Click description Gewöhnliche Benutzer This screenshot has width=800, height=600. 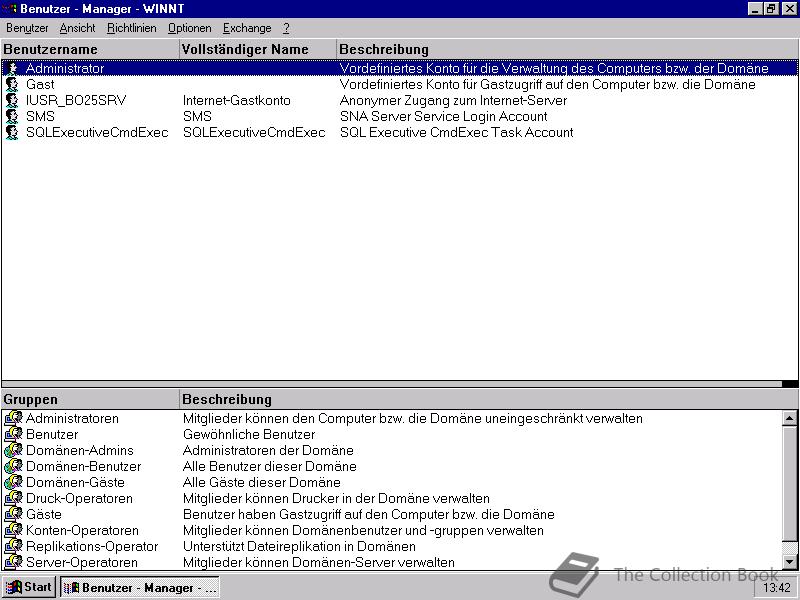tap(249, 434)
